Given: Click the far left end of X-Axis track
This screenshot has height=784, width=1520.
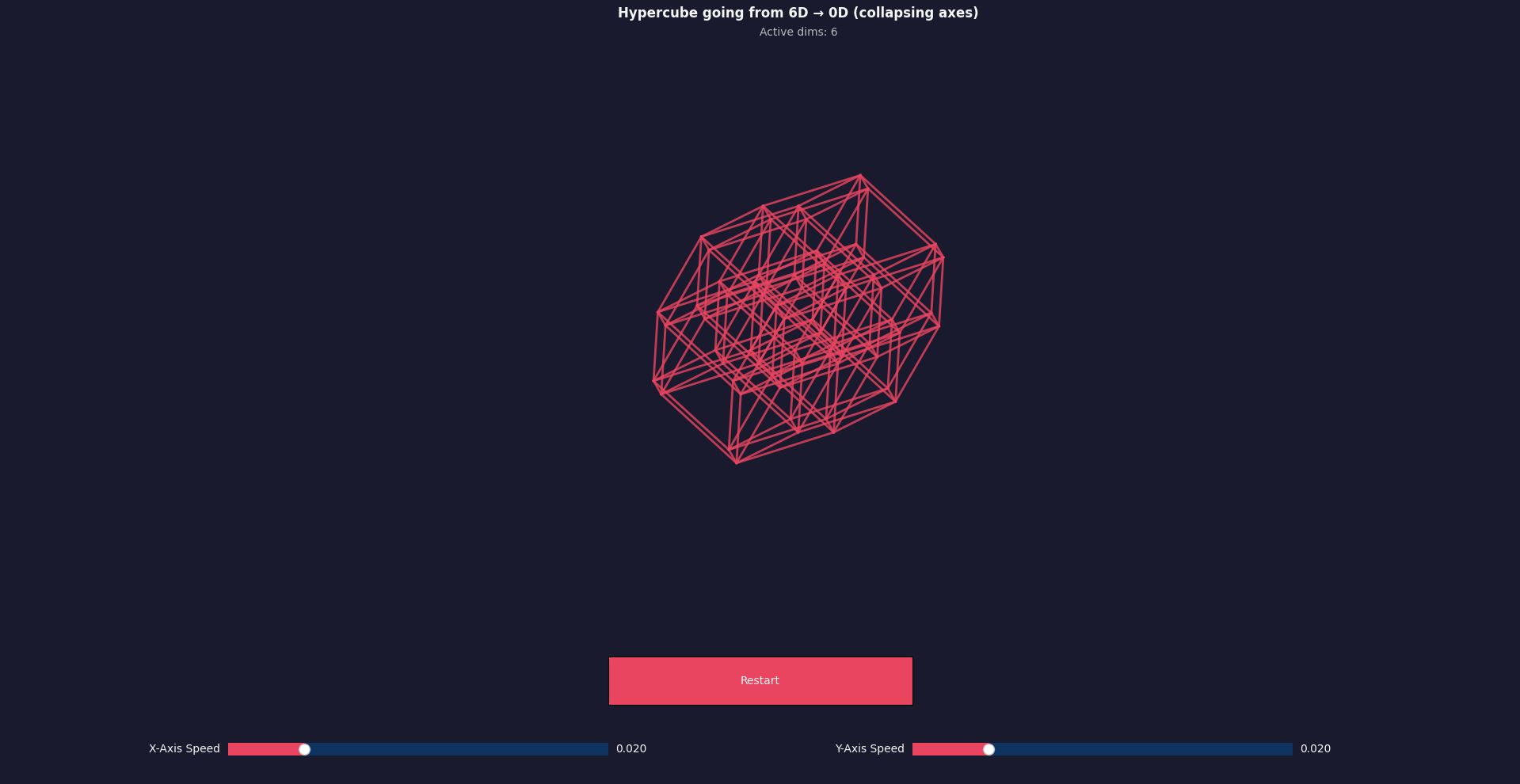Looking at the screenshot, I should (x=232, y=748).
